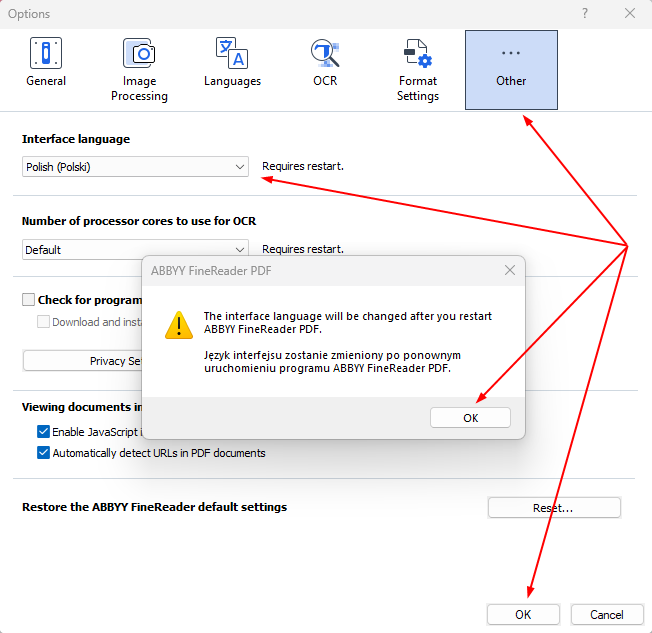Toggle the Download and install checkbox
Screen dimensions: 652x633
click(x=43, y=321)
